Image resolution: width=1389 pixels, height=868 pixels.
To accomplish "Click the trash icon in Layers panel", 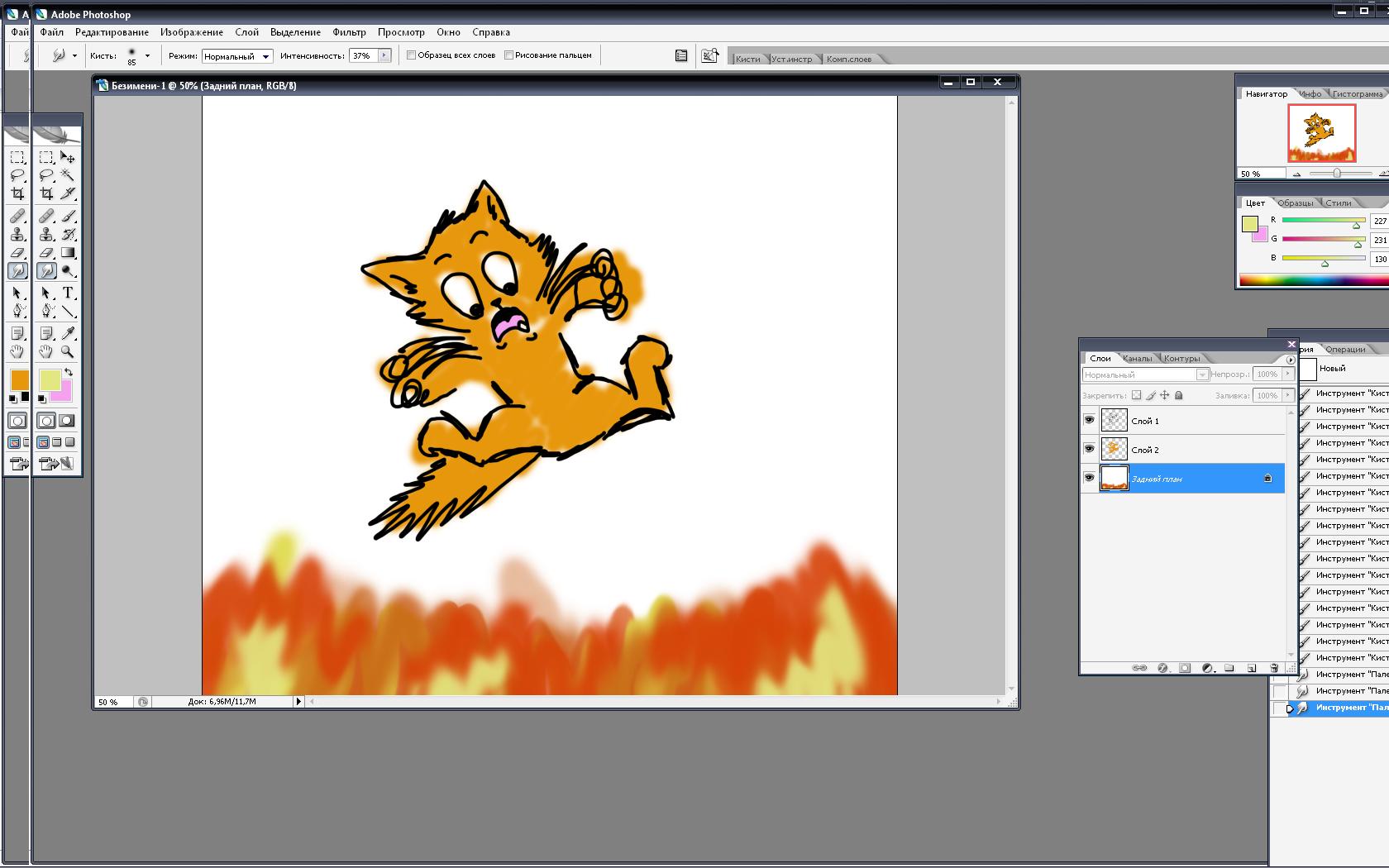I will point(1273,668).
